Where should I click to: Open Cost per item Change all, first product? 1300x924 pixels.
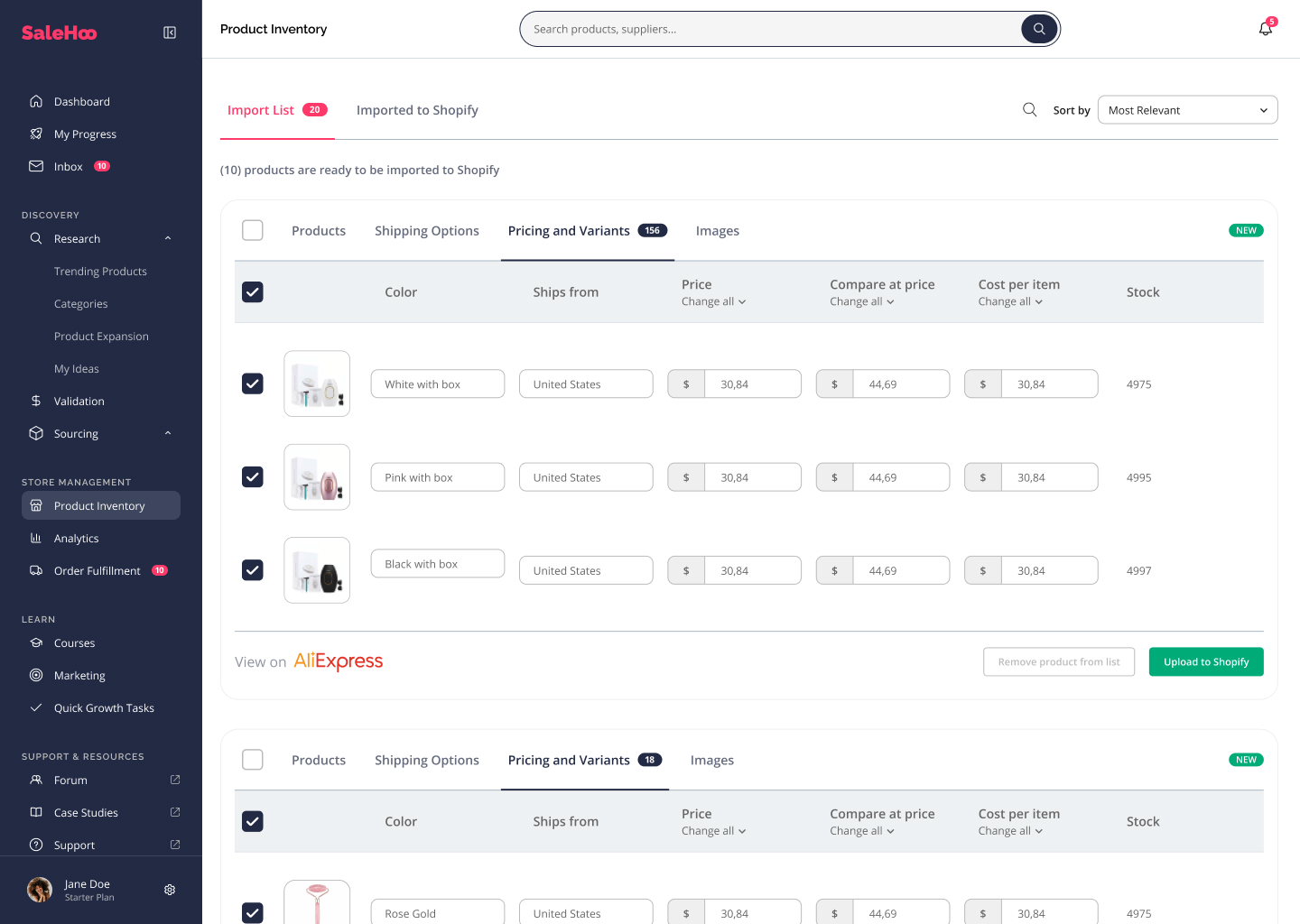coord(1010,301)
